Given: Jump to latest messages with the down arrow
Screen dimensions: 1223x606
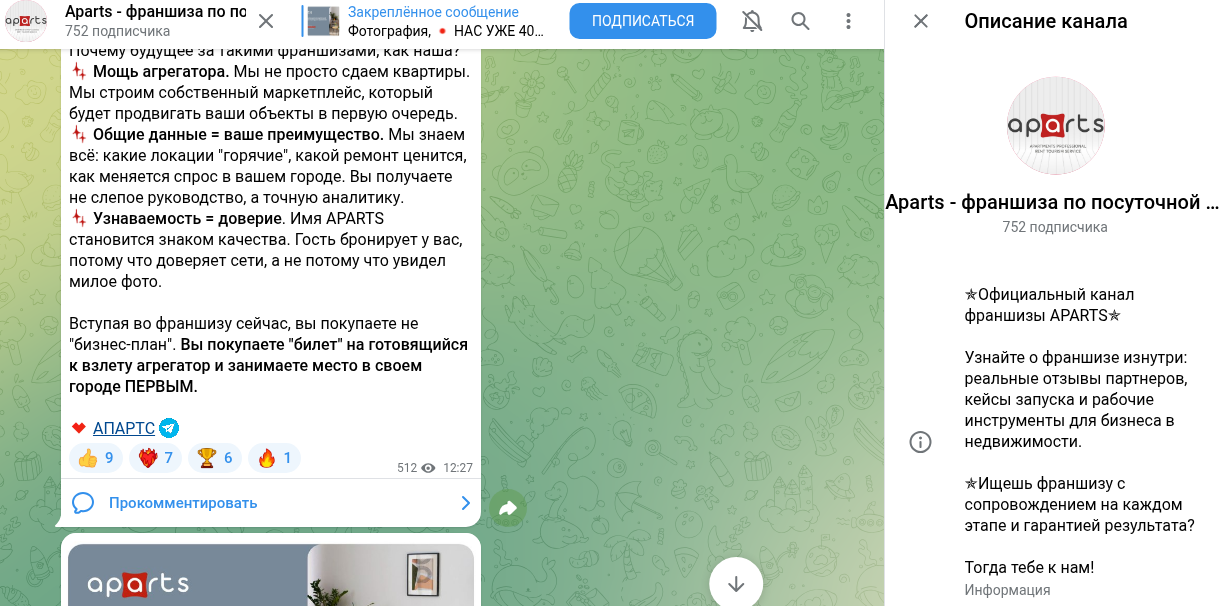Looking at the screenshot, I should (x=736, y=583).
